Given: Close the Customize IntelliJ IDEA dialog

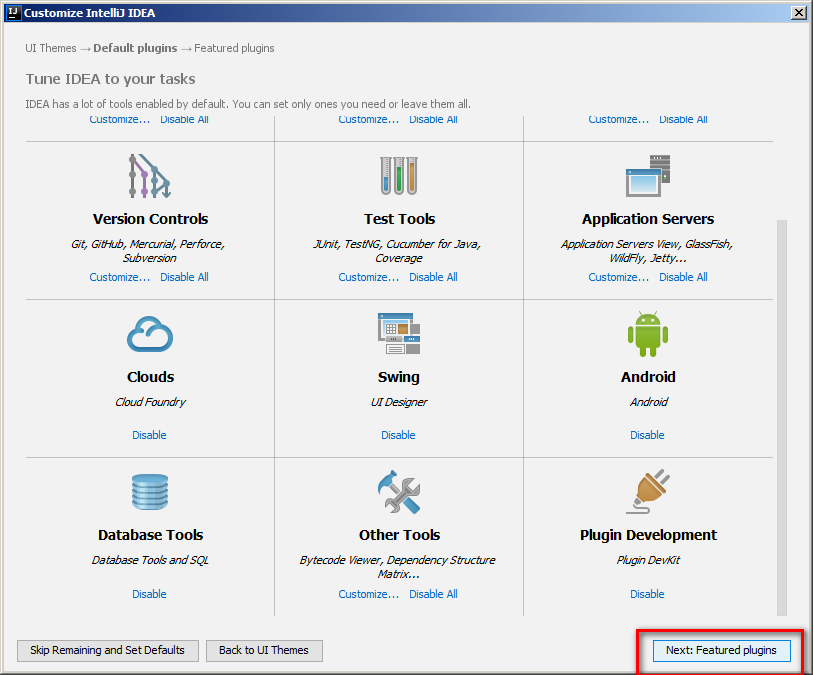Looking at the screenshot, I should pos(798,13).
